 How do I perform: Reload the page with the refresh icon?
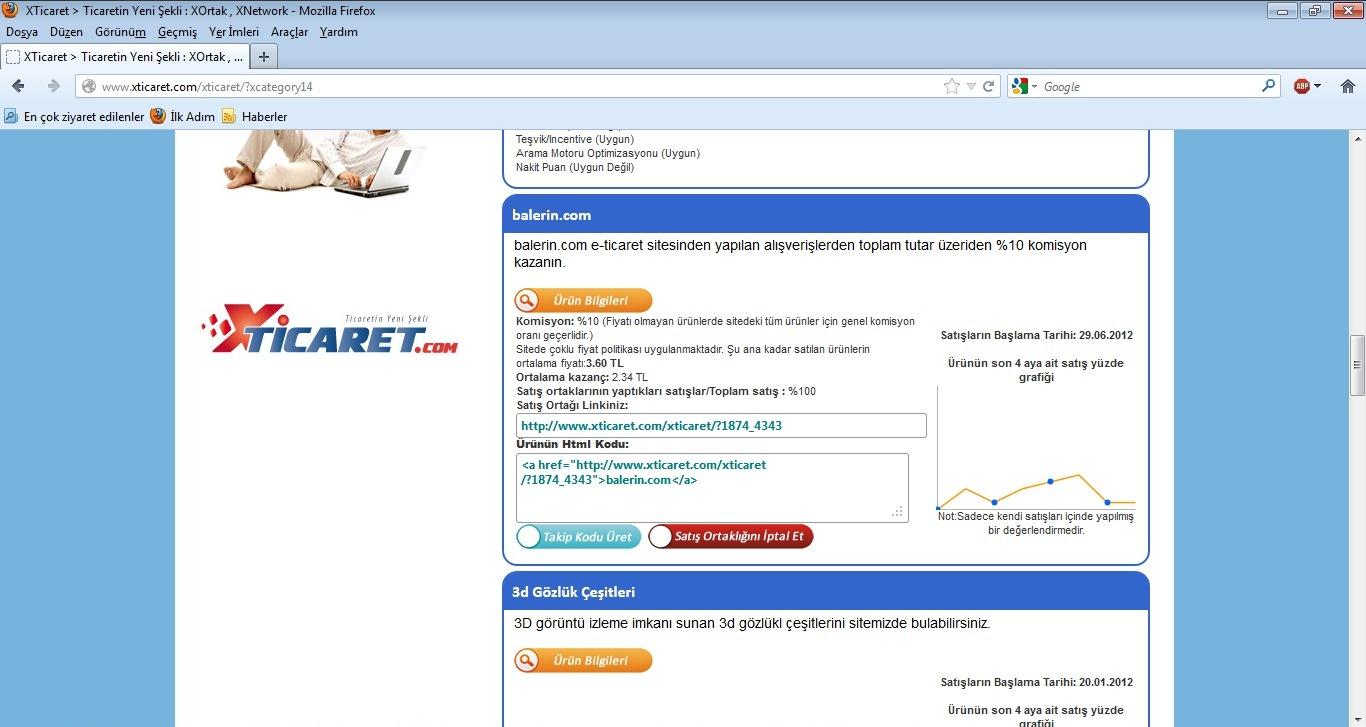pos(988,87)
